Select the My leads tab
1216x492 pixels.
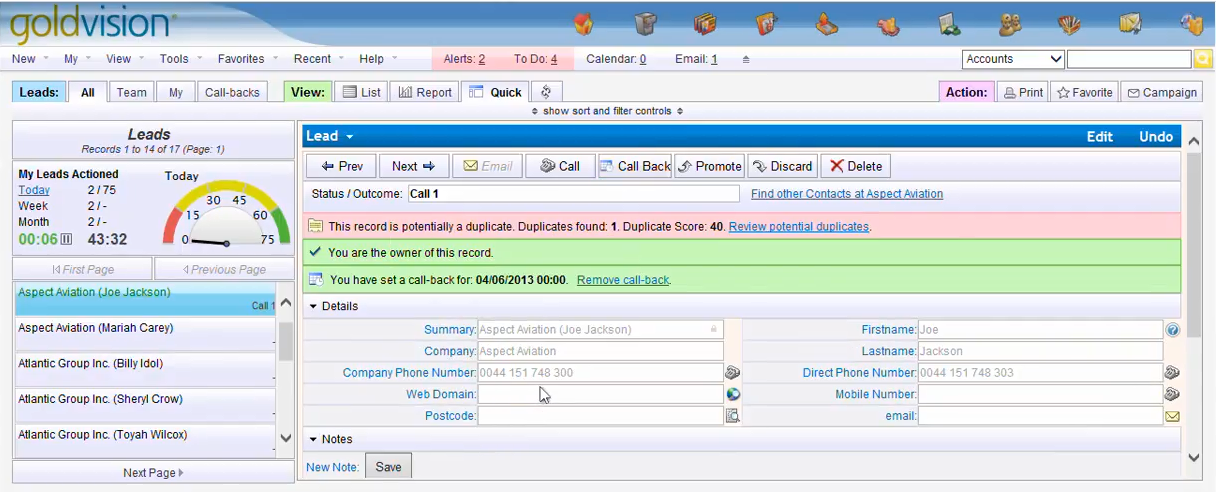[176, 92]
